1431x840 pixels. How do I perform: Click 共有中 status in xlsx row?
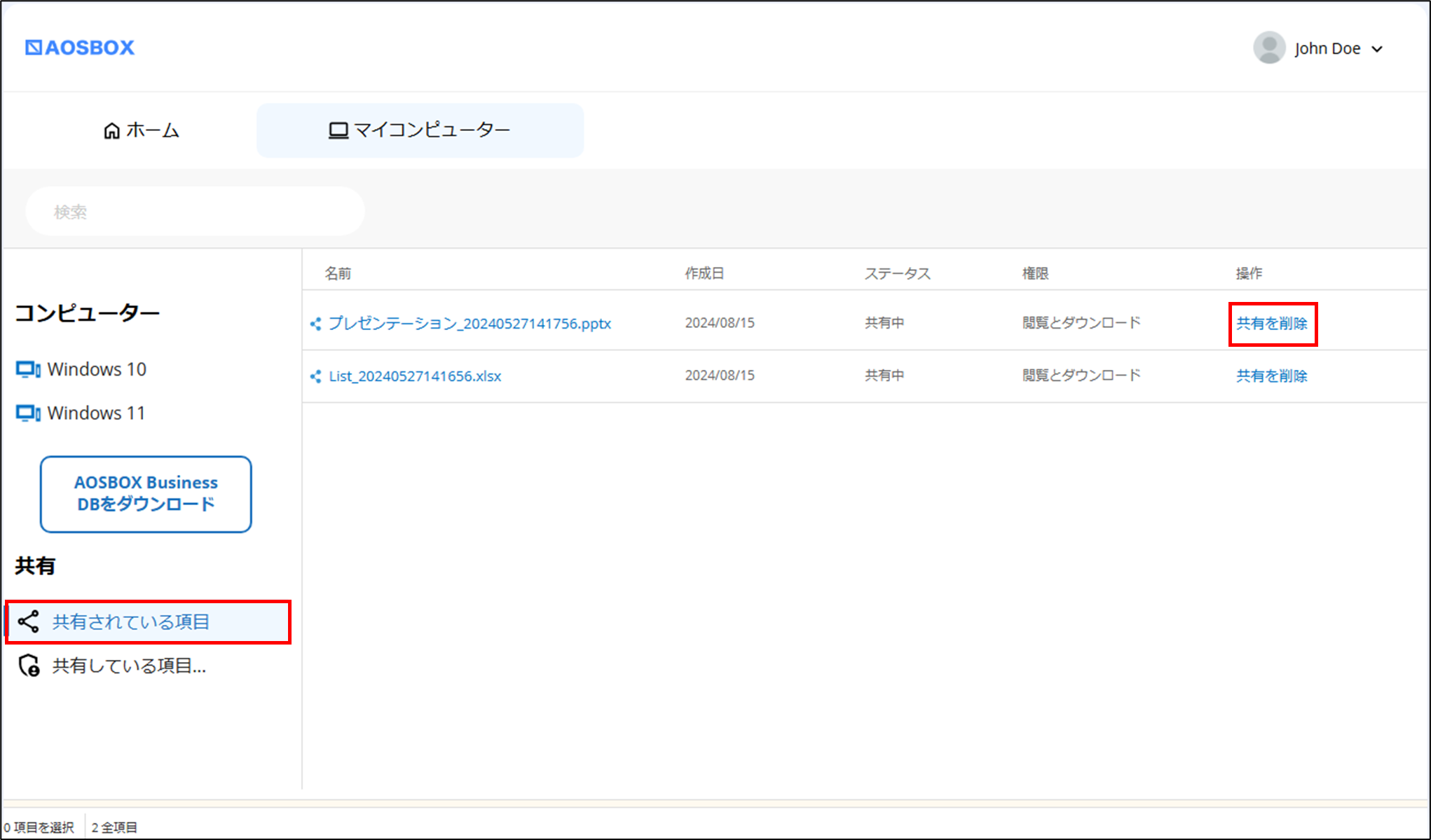click(x=884, y=376)
